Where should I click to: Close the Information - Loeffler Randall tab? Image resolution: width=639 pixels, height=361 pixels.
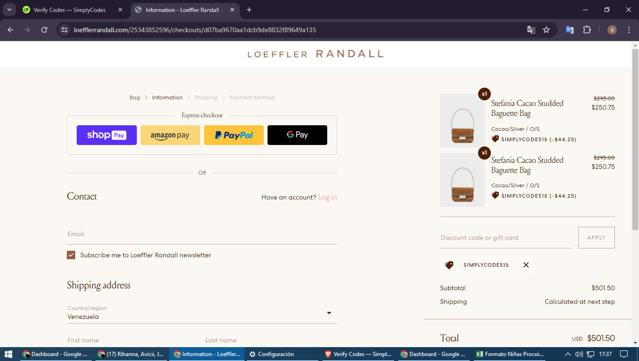click(232, 10)
